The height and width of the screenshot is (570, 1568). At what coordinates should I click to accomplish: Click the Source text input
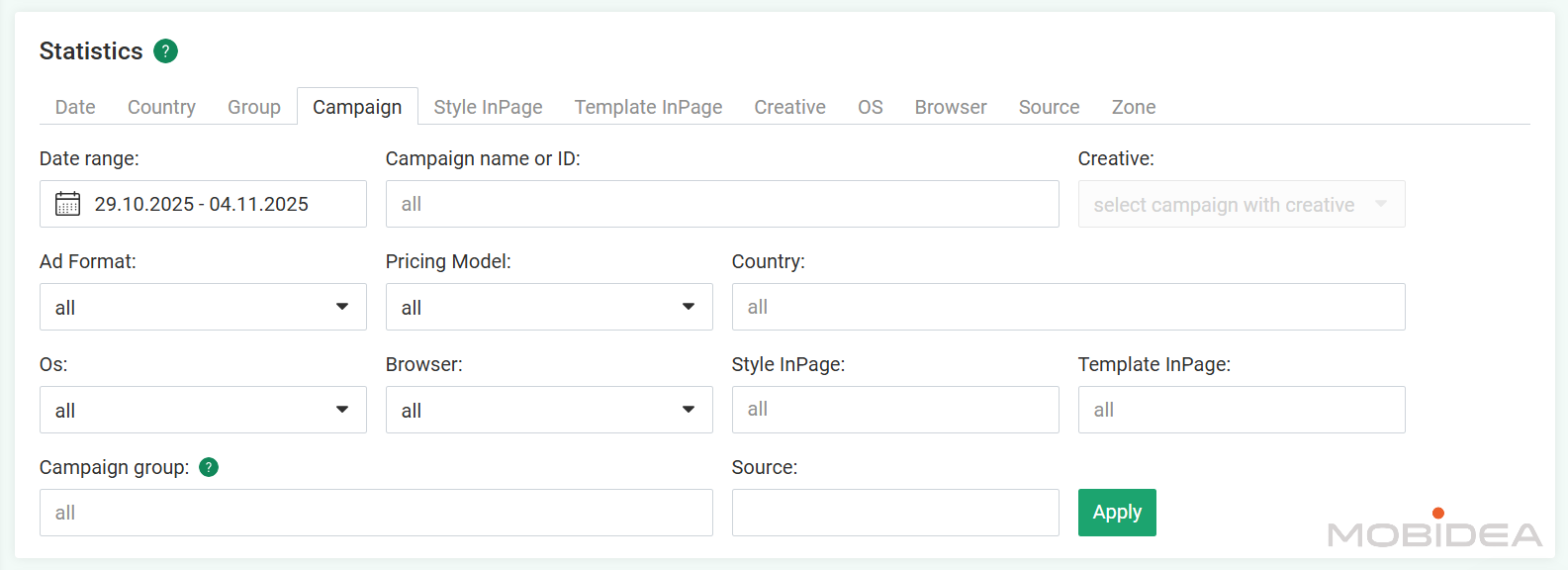895,513
